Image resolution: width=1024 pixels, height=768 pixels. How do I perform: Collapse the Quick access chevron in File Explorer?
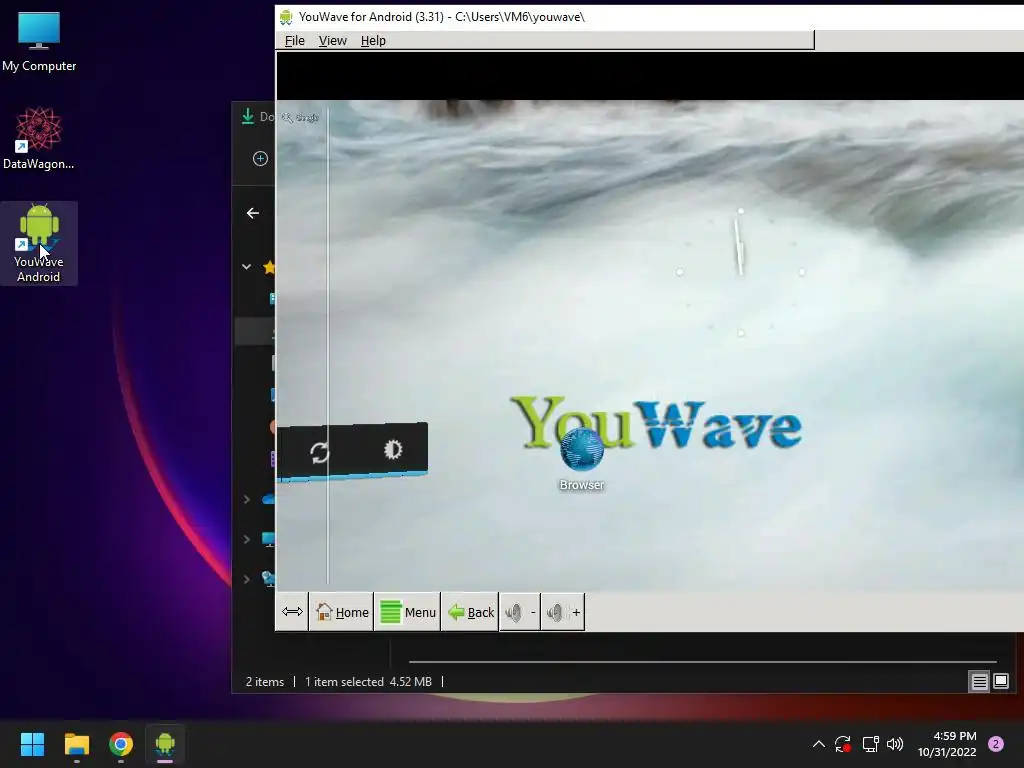246,266
